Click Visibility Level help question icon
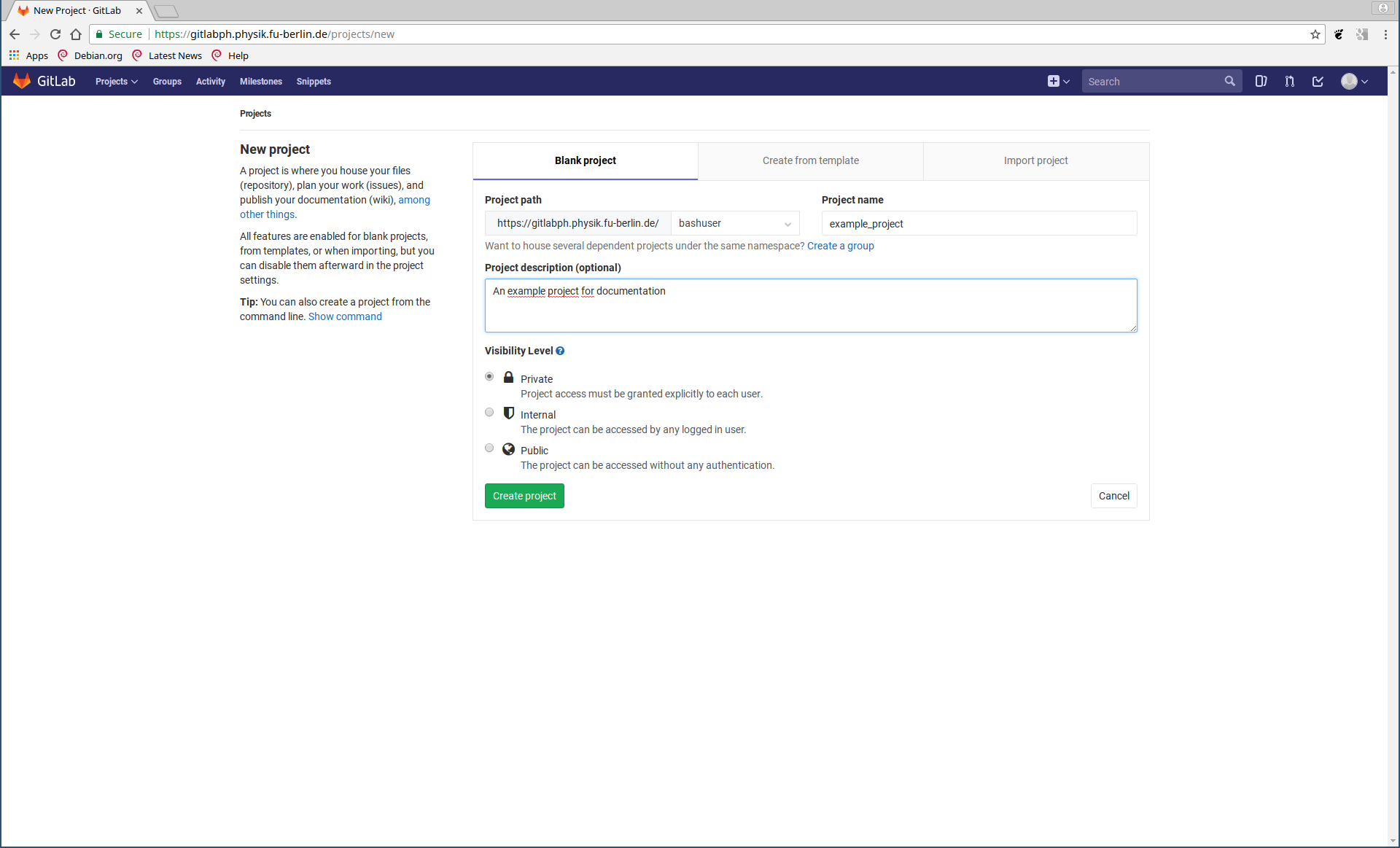This screenshot has width=1400, height=848. pos(560,351)
